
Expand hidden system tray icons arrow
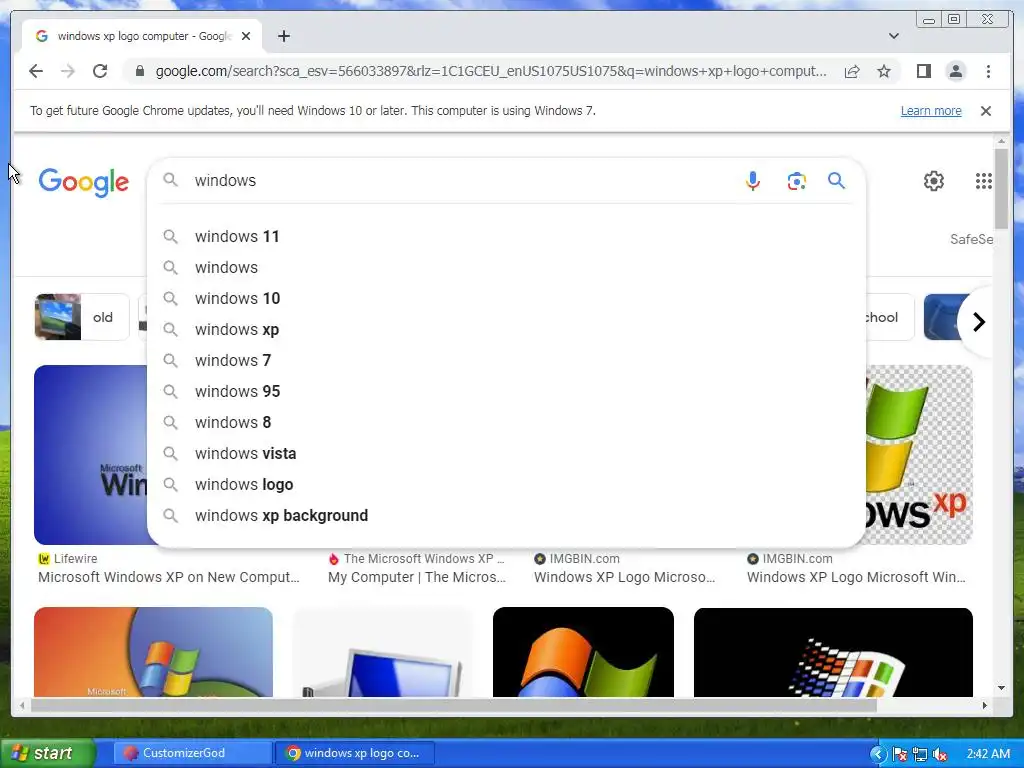878,754
